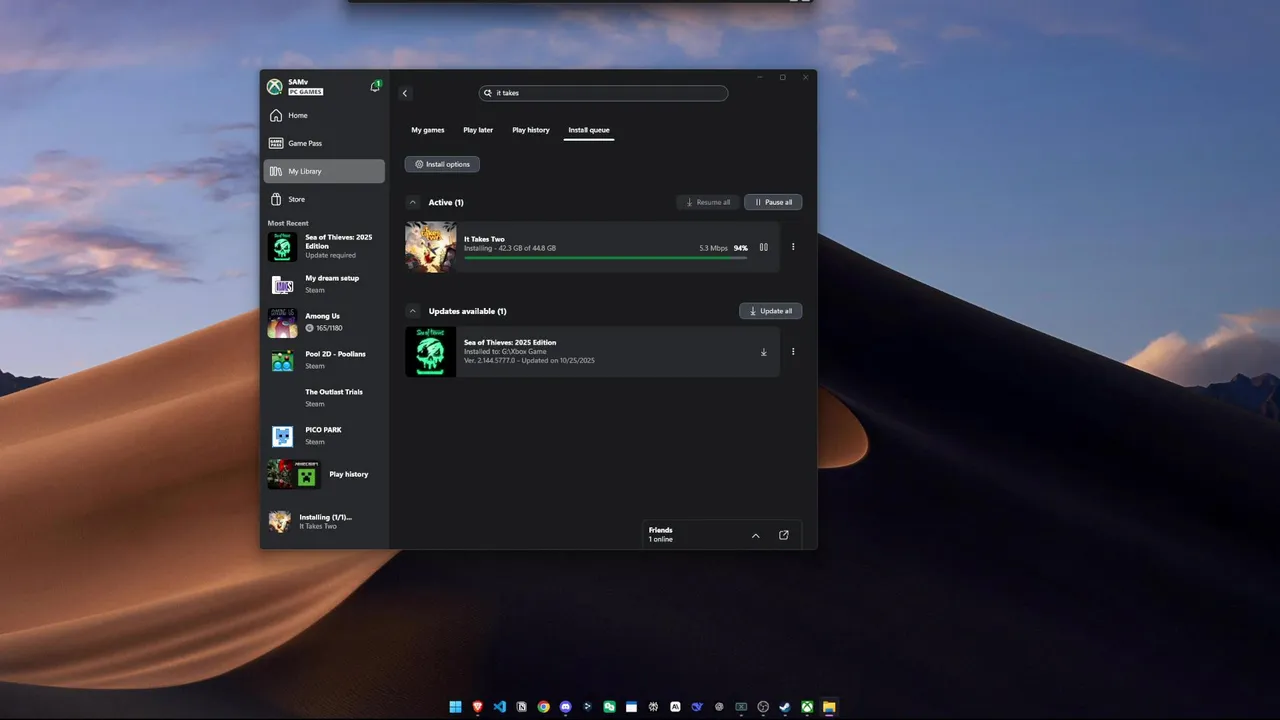Viewport: 1280px width, 720px height.
Task: Click the Resume all button
Action: click(x=708, y=202)
